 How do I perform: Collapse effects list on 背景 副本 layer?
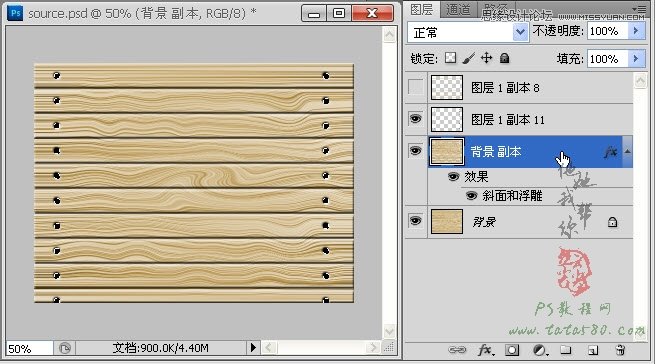[x=627, y=151]
